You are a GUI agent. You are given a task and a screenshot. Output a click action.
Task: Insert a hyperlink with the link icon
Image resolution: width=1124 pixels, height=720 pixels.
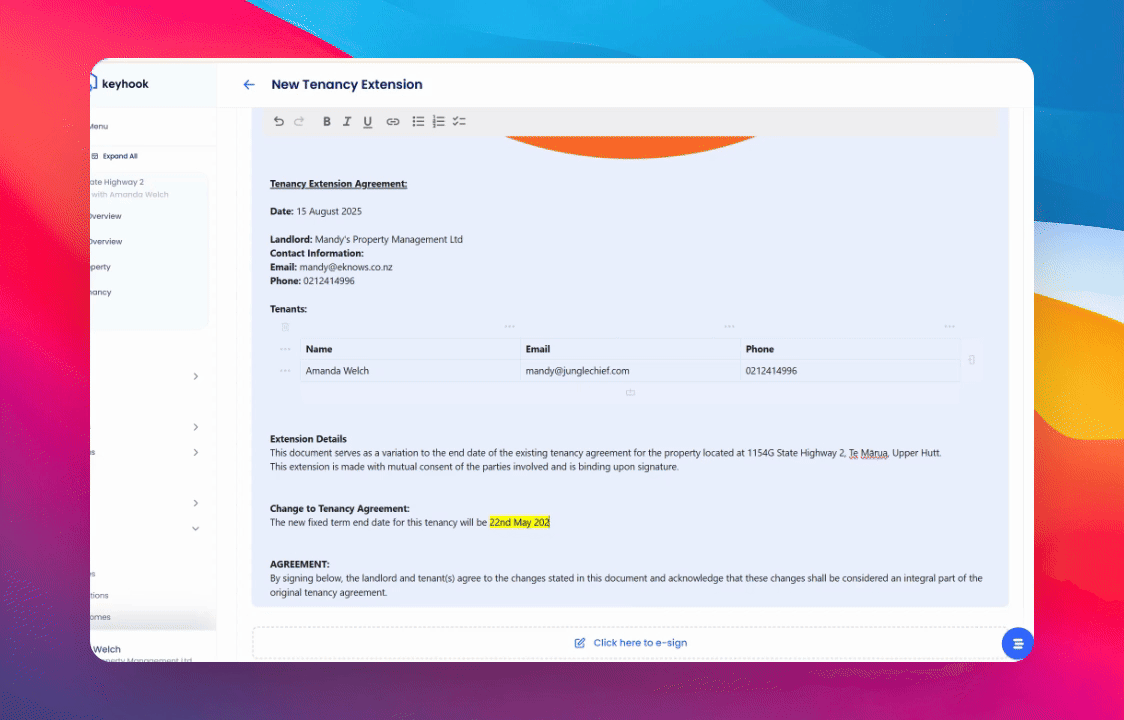[x=392, y=121]
